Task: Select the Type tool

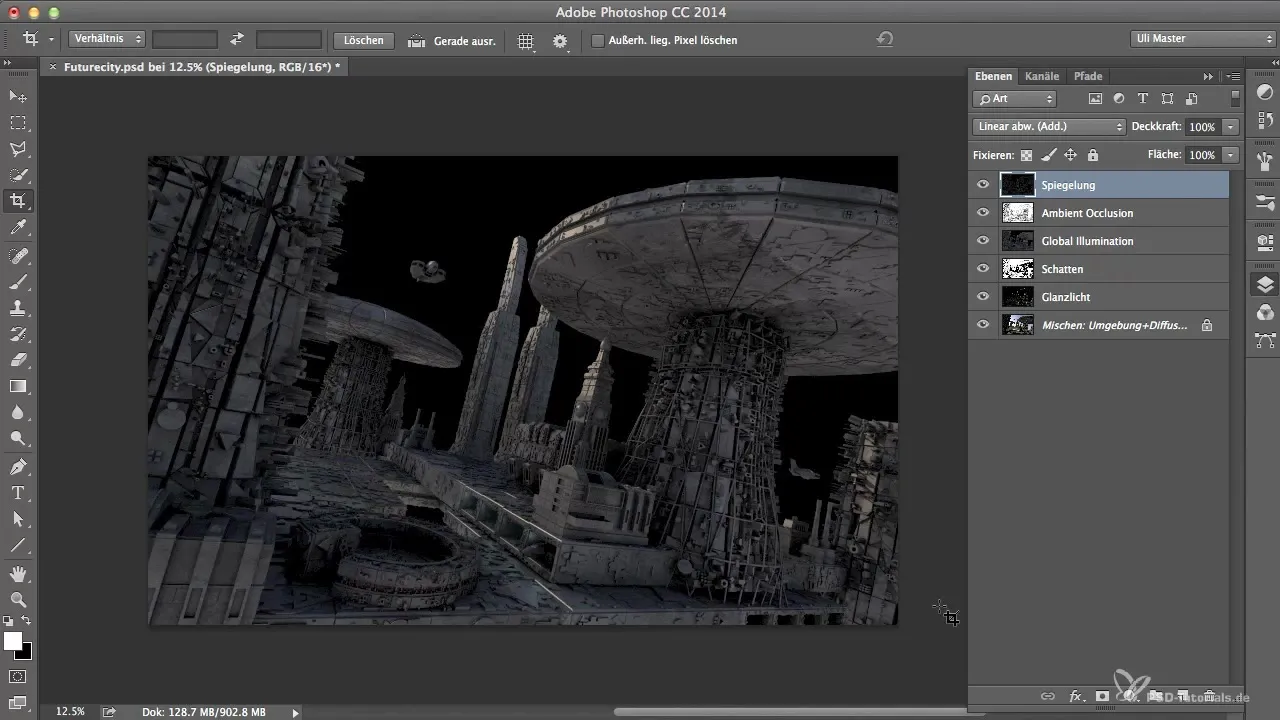Action: [18, 493]
